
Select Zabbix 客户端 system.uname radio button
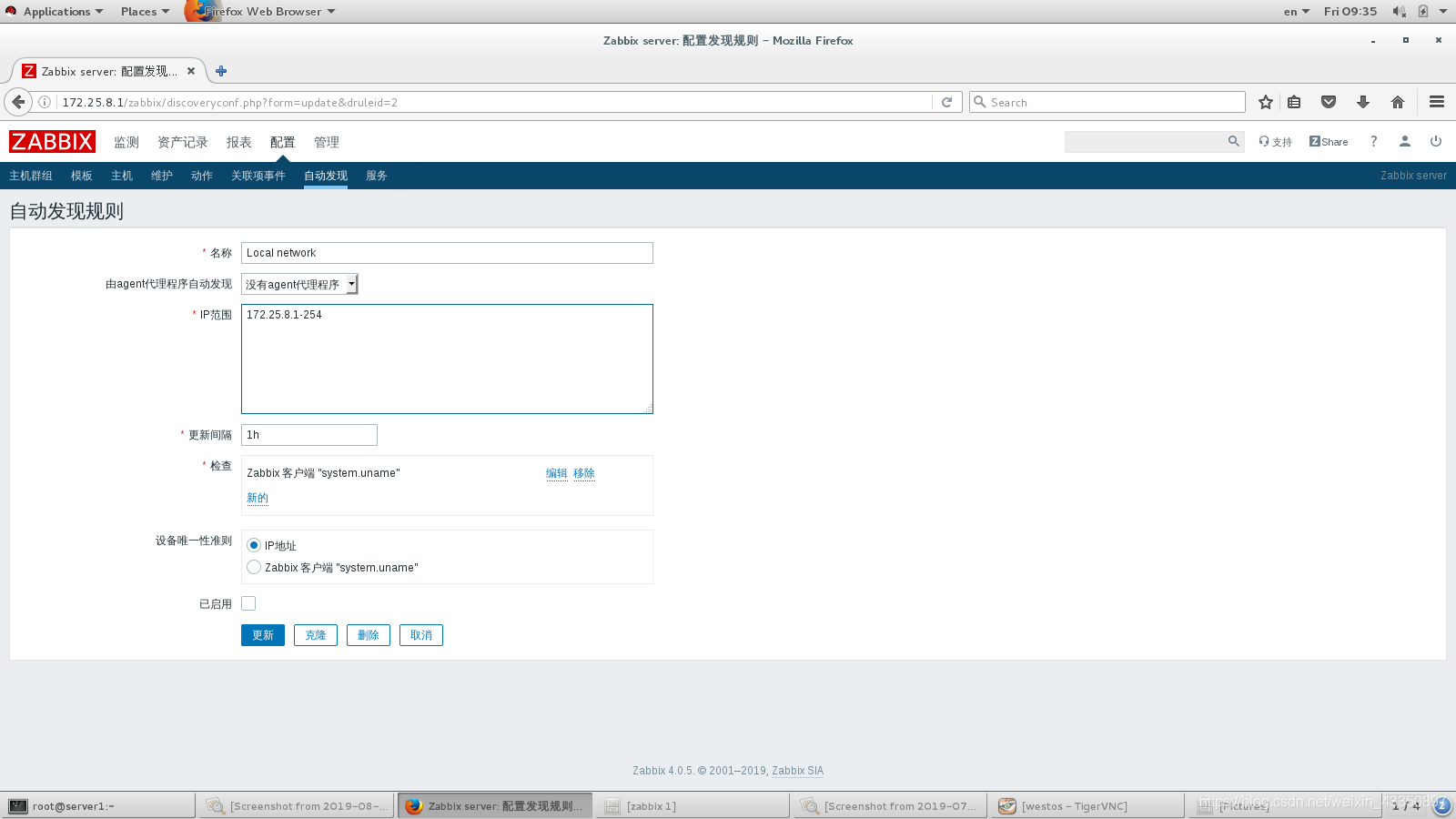254,567
